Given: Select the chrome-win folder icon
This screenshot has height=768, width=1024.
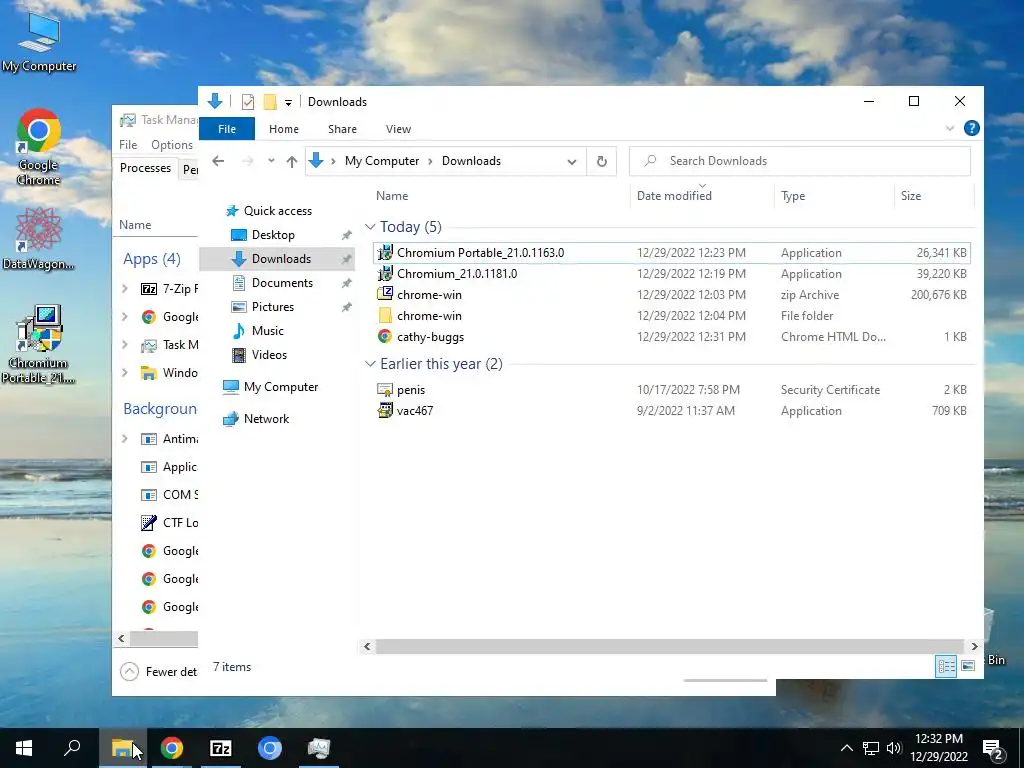Looking at the screenshot, I should click(385, 315).
